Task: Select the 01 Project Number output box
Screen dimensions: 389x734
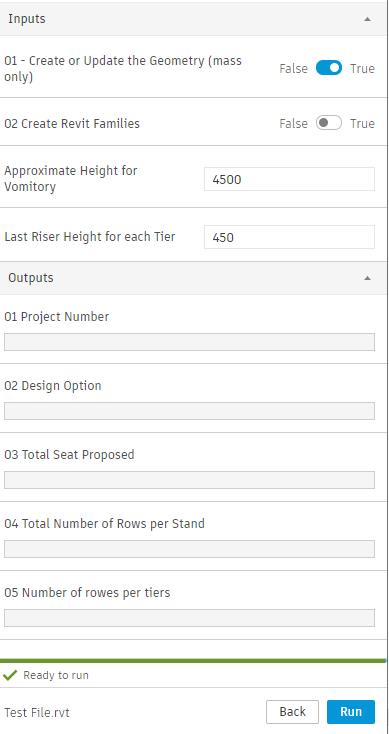Action: click(189, 342)
